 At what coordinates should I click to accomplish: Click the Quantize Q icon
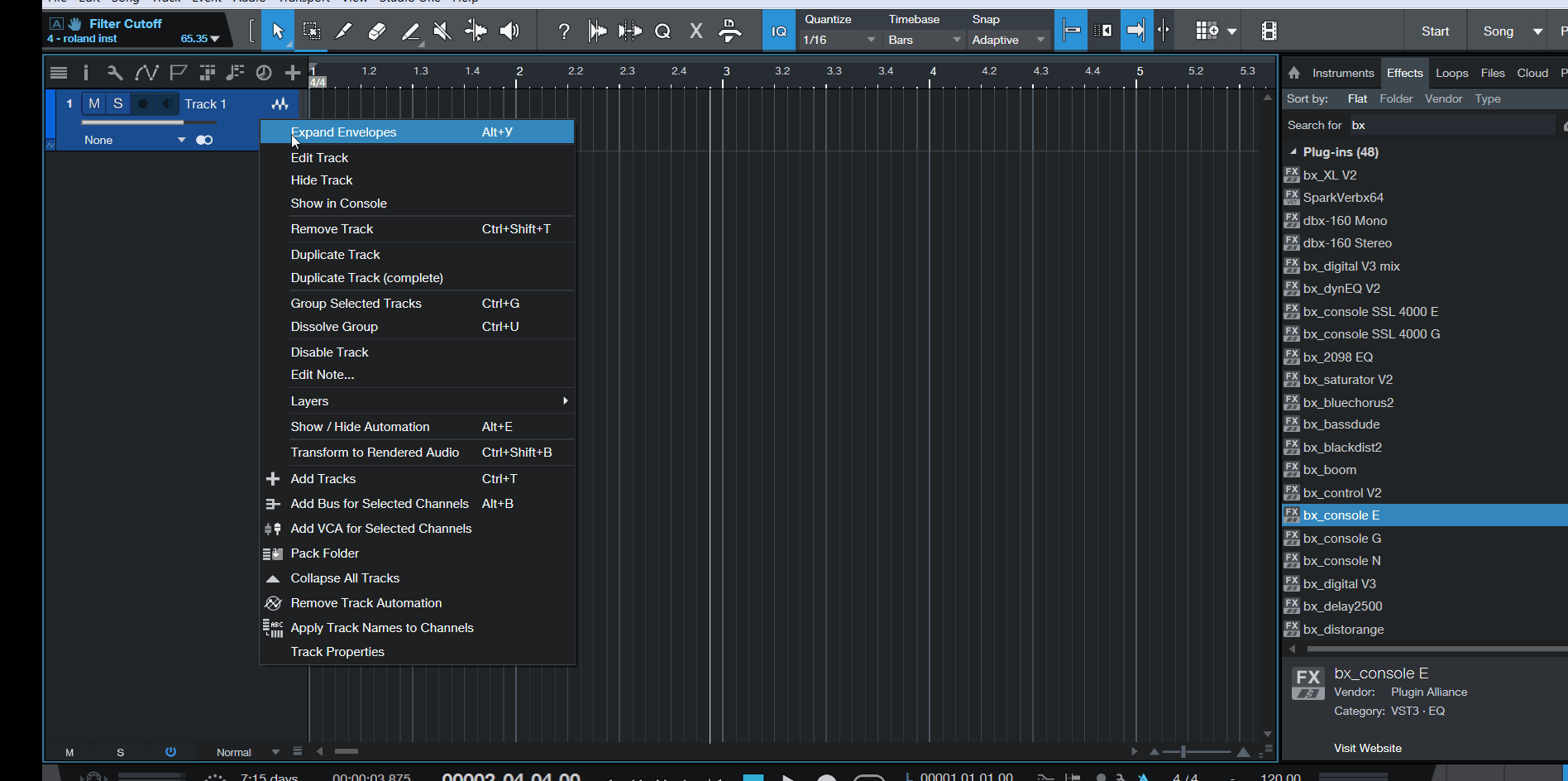click(x=662, y=31)
